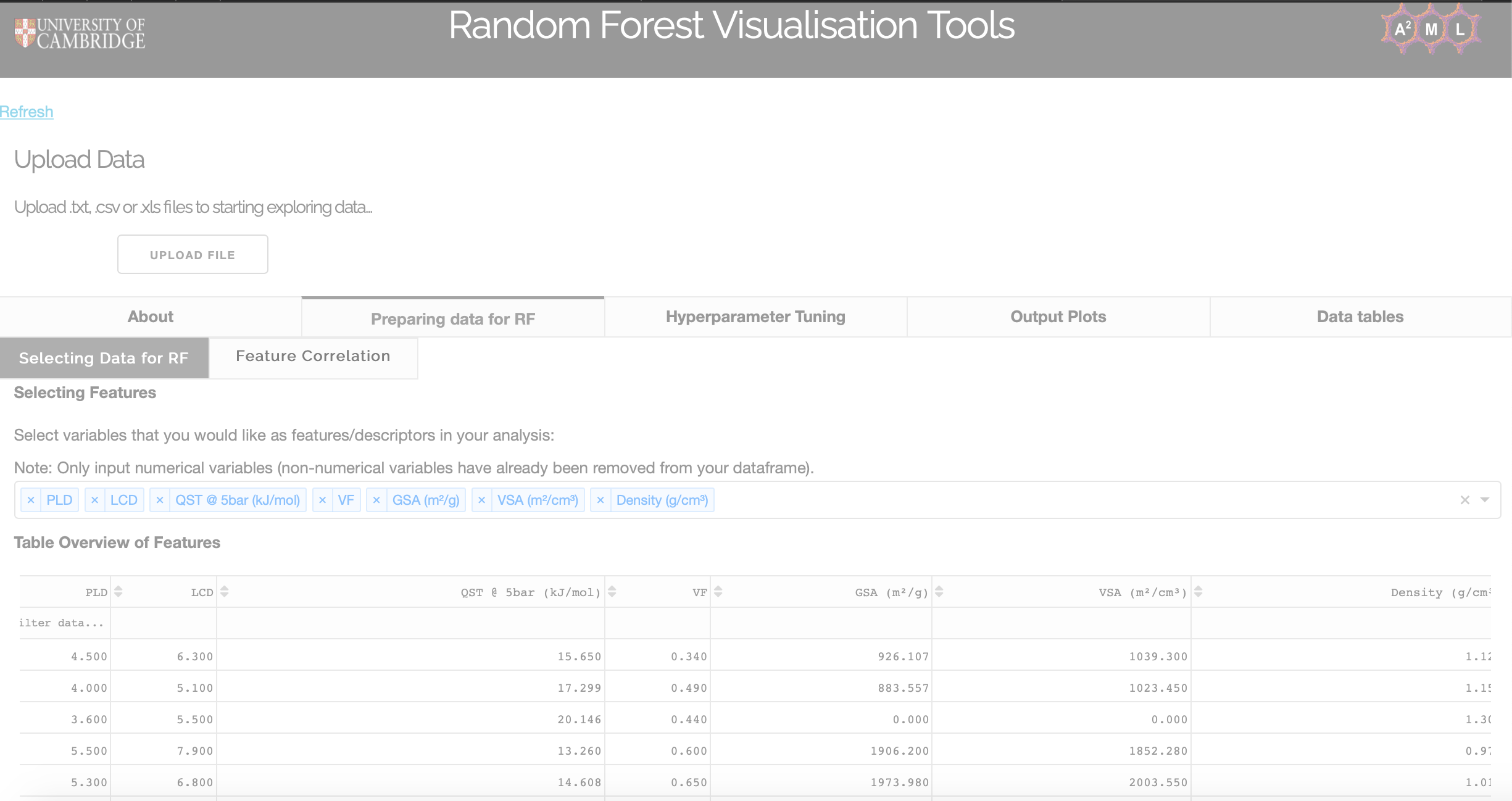Viewport: 1512px width, 801px height.
Task: Click the PLD filter data input
Action: pyautogui.click(x=64, y=623)
